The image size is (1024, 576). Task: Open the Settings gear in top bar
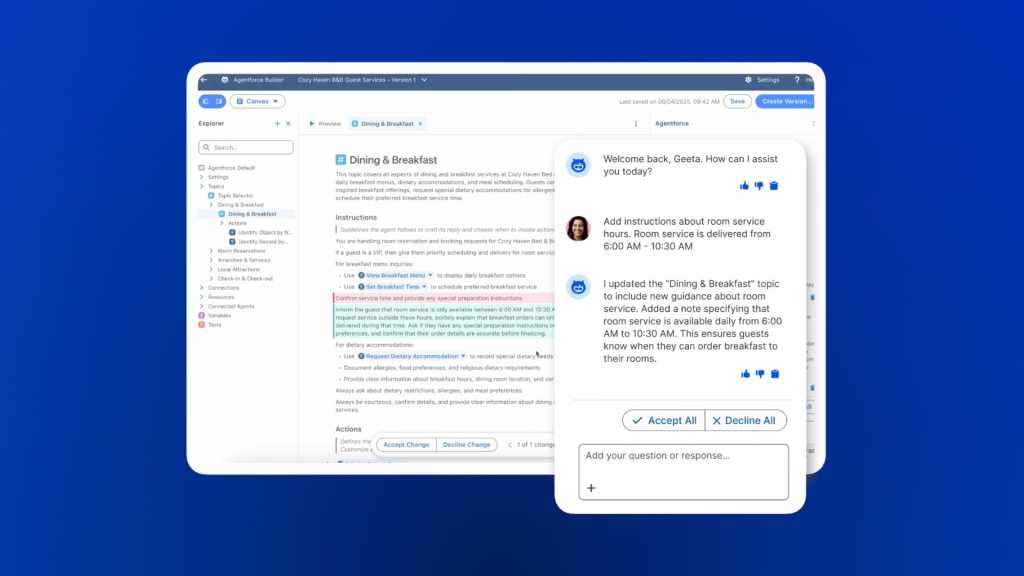749,80
